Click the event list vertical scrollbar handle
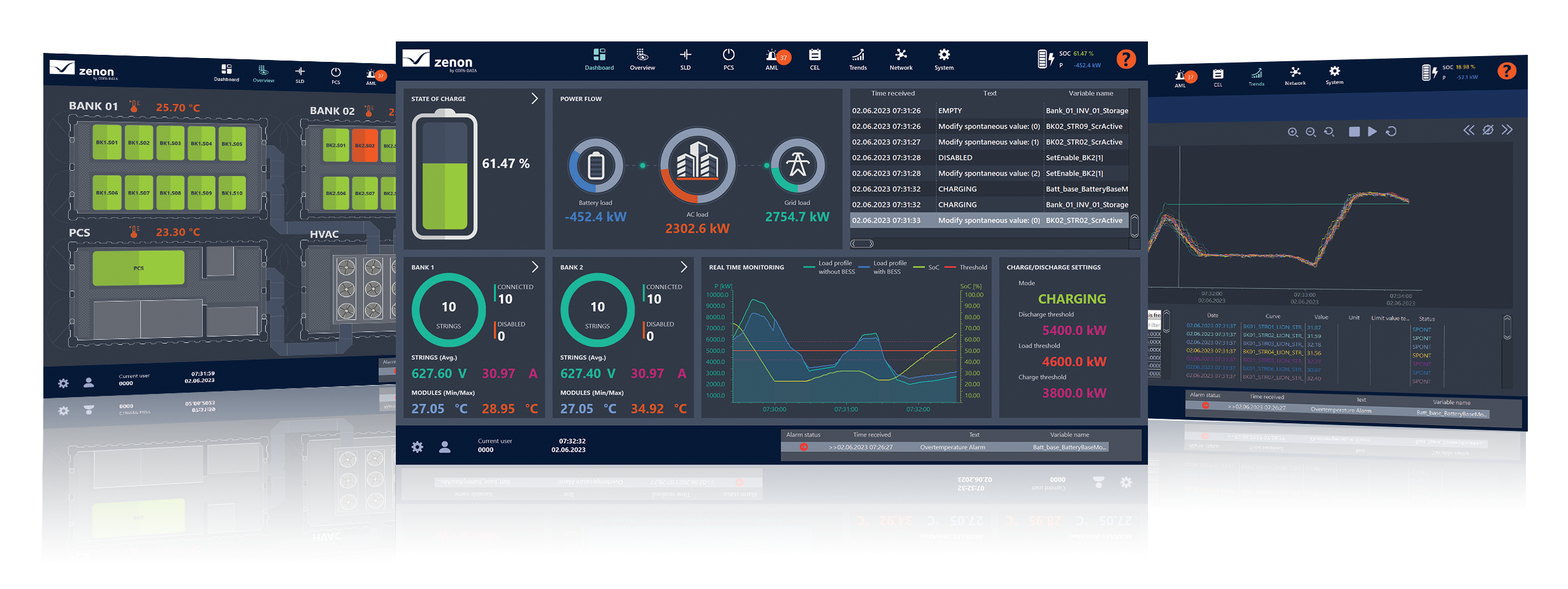This screenshot has height=589, width=1568. tap(1135, 226)
